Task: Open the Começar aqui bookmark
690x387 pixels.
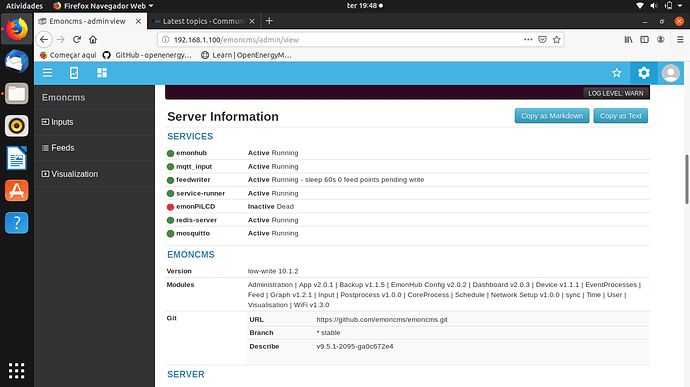Action: [x=68, y=55]
